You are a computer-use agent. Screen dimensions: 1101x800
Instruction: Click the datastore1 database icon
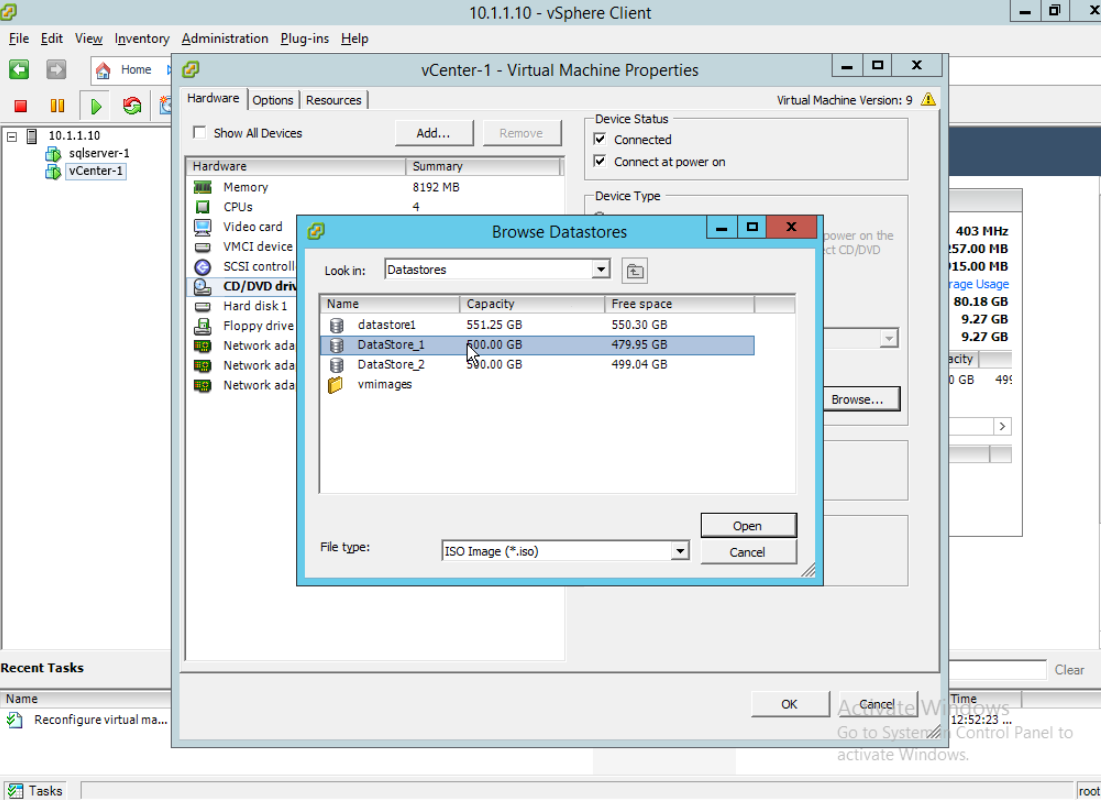click(337, 325)
